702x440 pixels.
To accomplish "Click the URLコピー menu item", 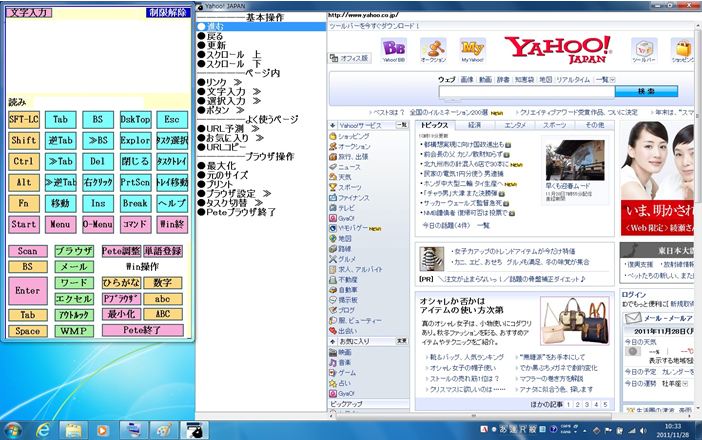I will point(221,147).
